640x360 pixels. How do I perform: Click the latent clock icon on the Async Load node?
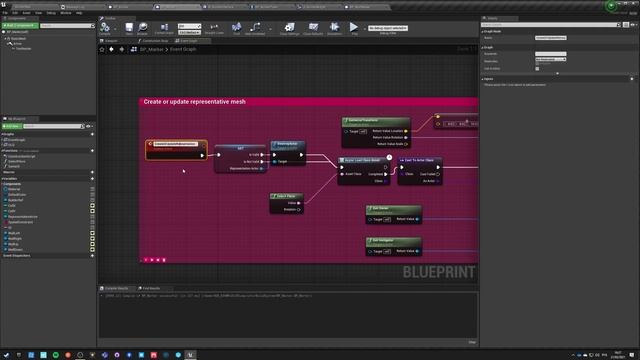[389, 157]
